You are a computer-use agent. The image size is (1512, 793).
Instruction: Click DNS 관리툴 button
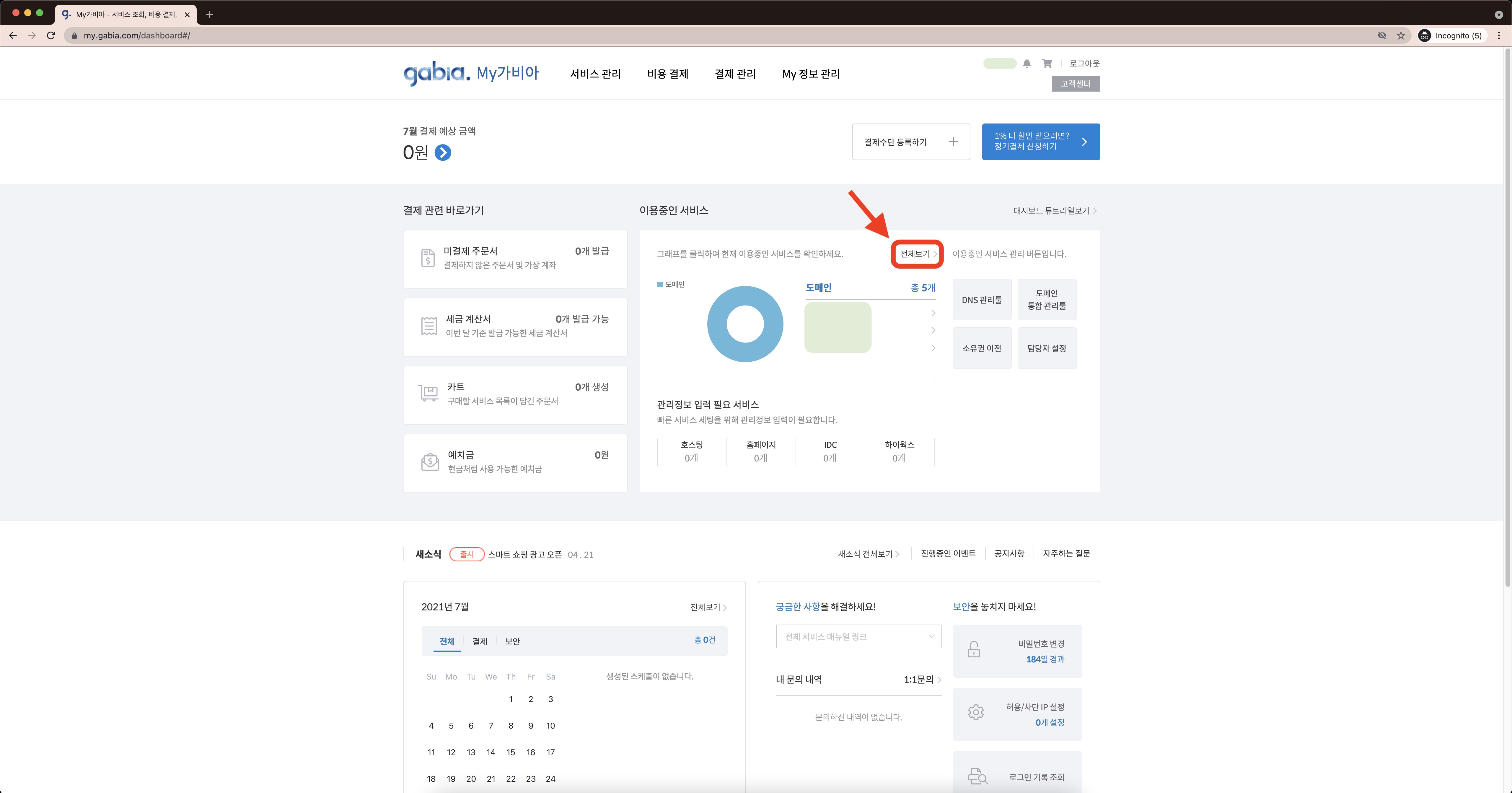981,300
